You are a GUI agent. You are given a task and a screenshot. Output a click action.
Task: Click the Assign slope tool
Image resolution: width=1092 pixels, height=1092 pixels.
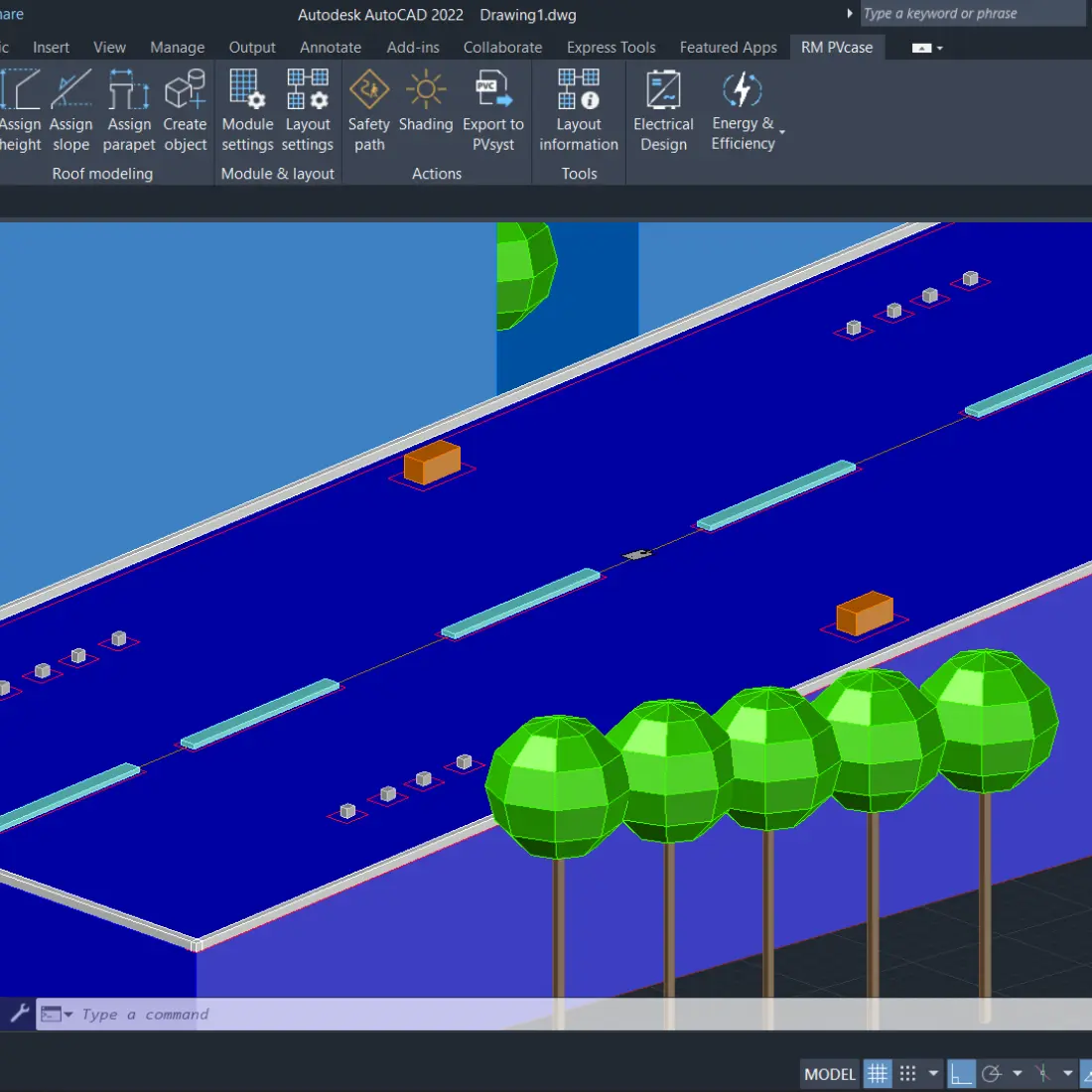pyautogui.click(x=70, y=110)
